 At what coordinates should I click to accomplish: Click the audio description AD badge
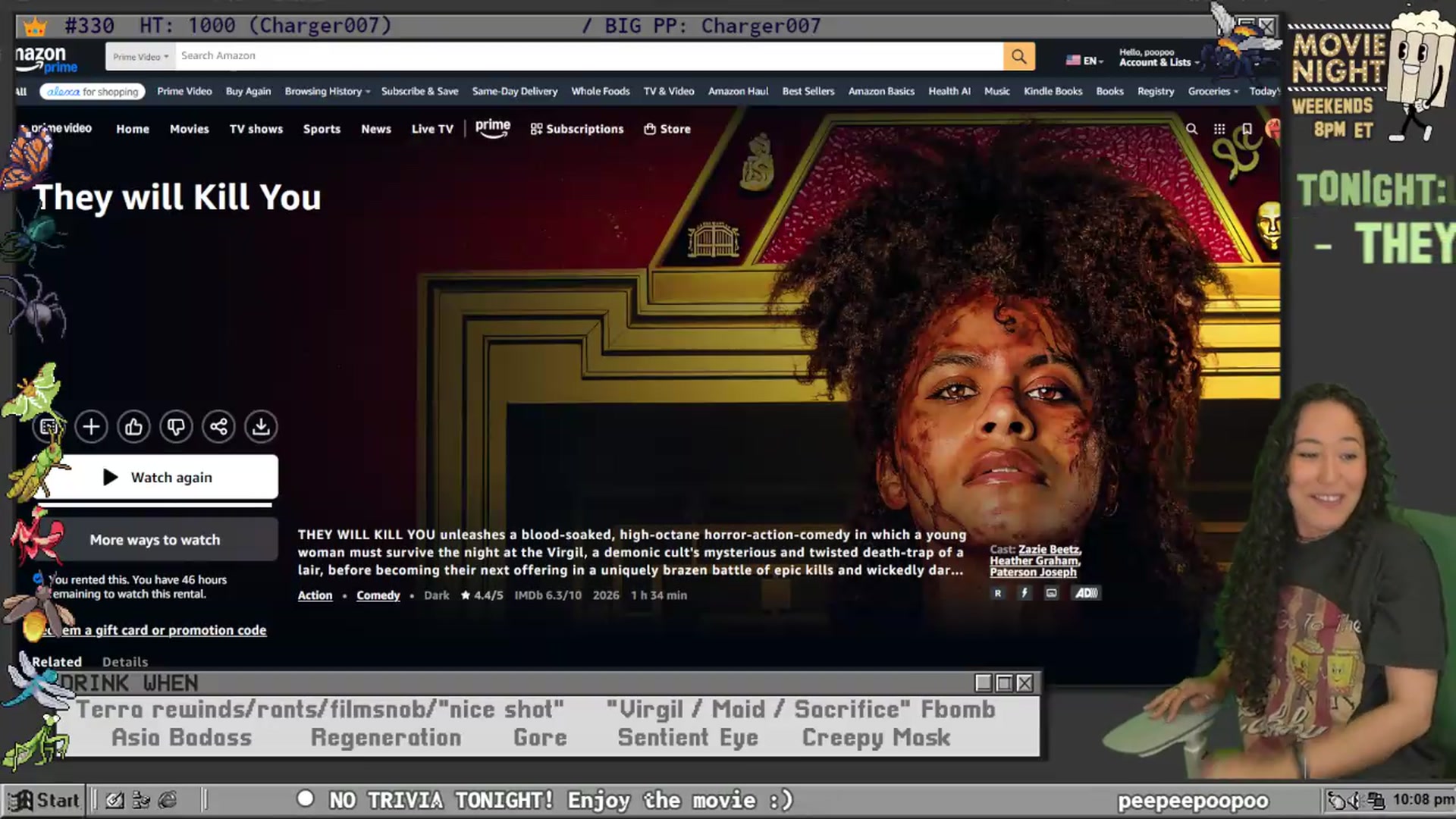coord(1086,593)
